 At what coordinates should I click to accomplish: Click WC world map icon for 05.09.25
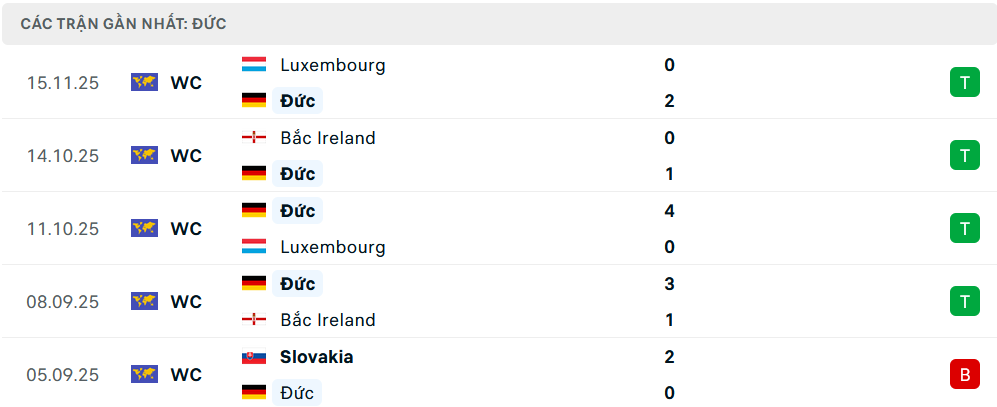[144, 375]
